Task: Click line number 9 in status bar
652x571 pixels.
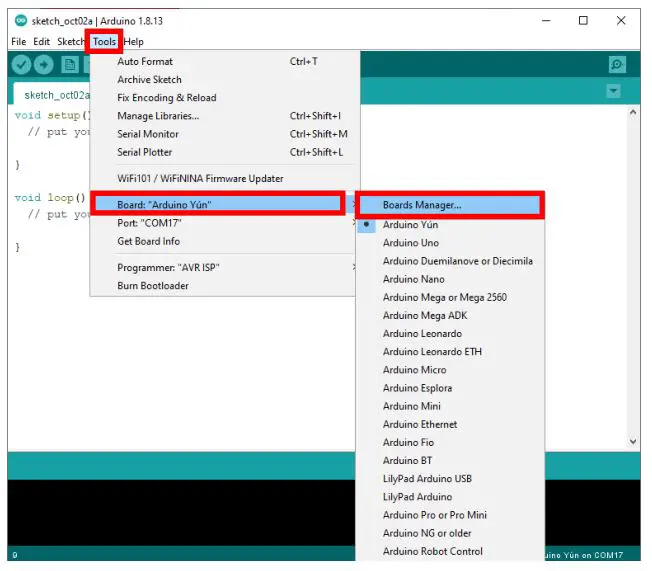Action: coord(15,555)
